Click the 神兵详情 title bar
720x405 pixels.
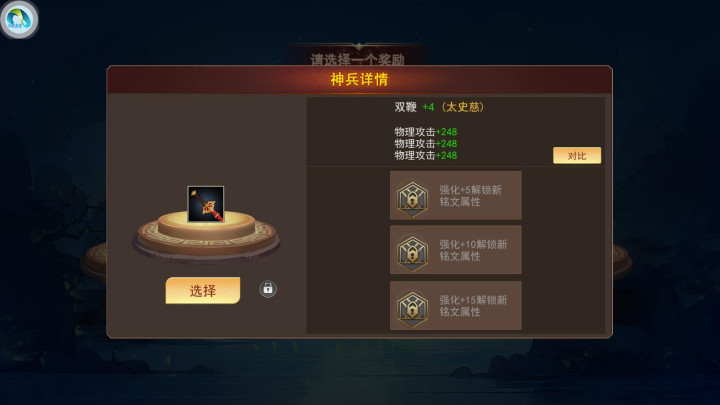(x=360, y=79)
